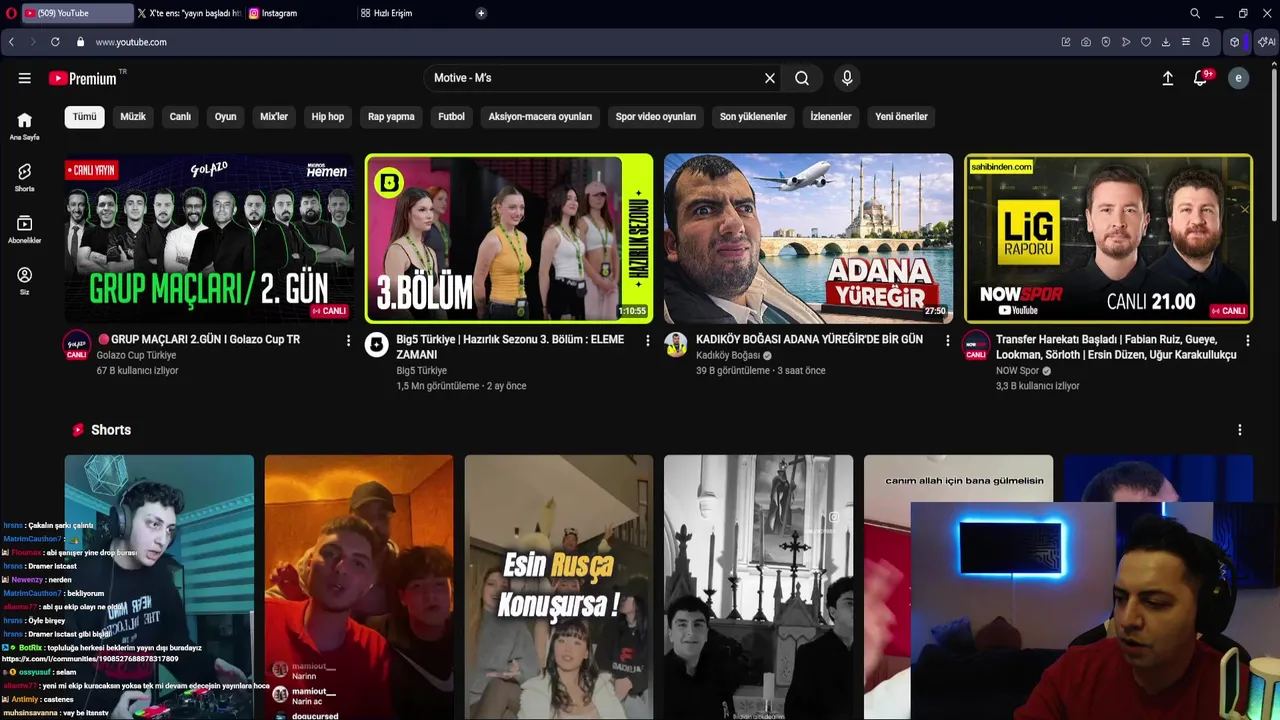
Task: Open Opera AI assistant button
Action: coord(1267,42)
